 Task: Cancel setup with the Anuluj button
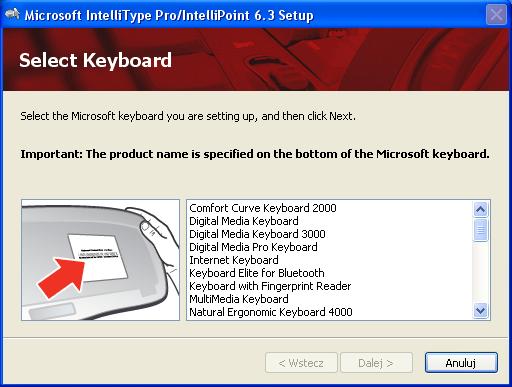tap(461, 363)
